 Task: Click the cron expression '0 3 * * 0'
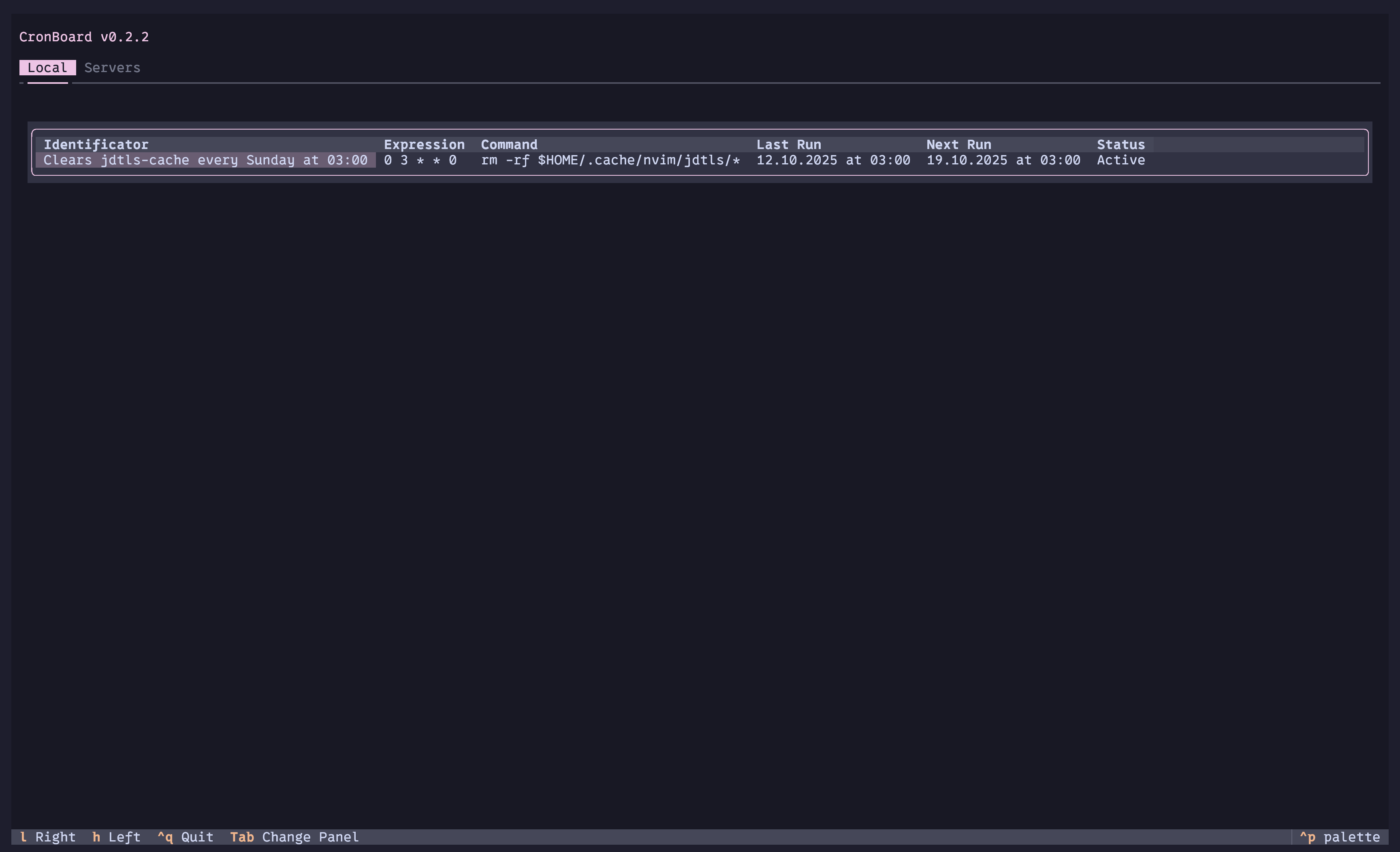(x=420, y=160)
